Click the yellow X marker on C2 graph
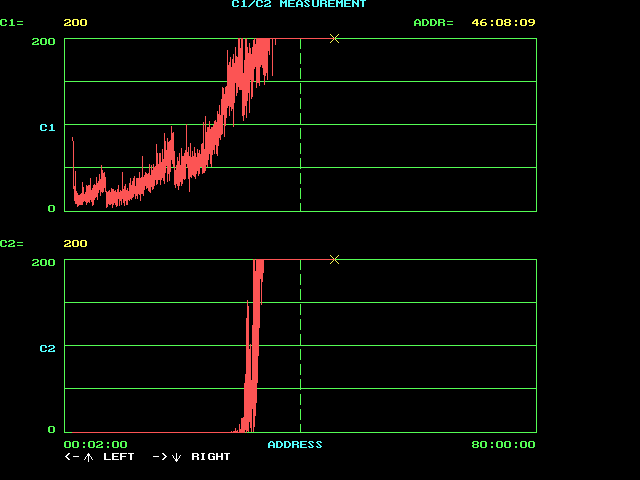This screenshot has width=640, height=480. 334,260
